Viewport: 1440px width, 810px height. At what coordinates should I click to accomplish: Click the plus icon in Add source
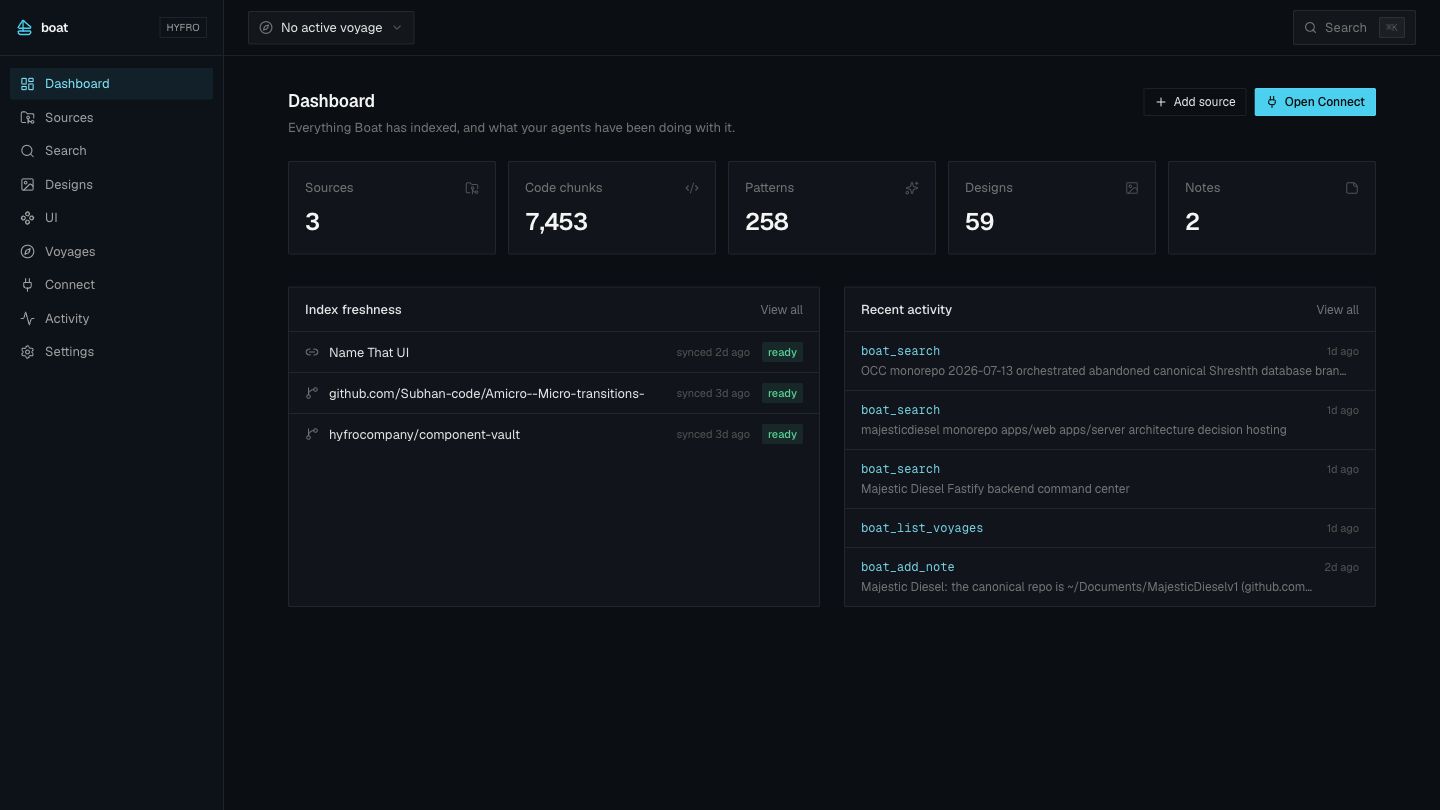pos(1161,102)
